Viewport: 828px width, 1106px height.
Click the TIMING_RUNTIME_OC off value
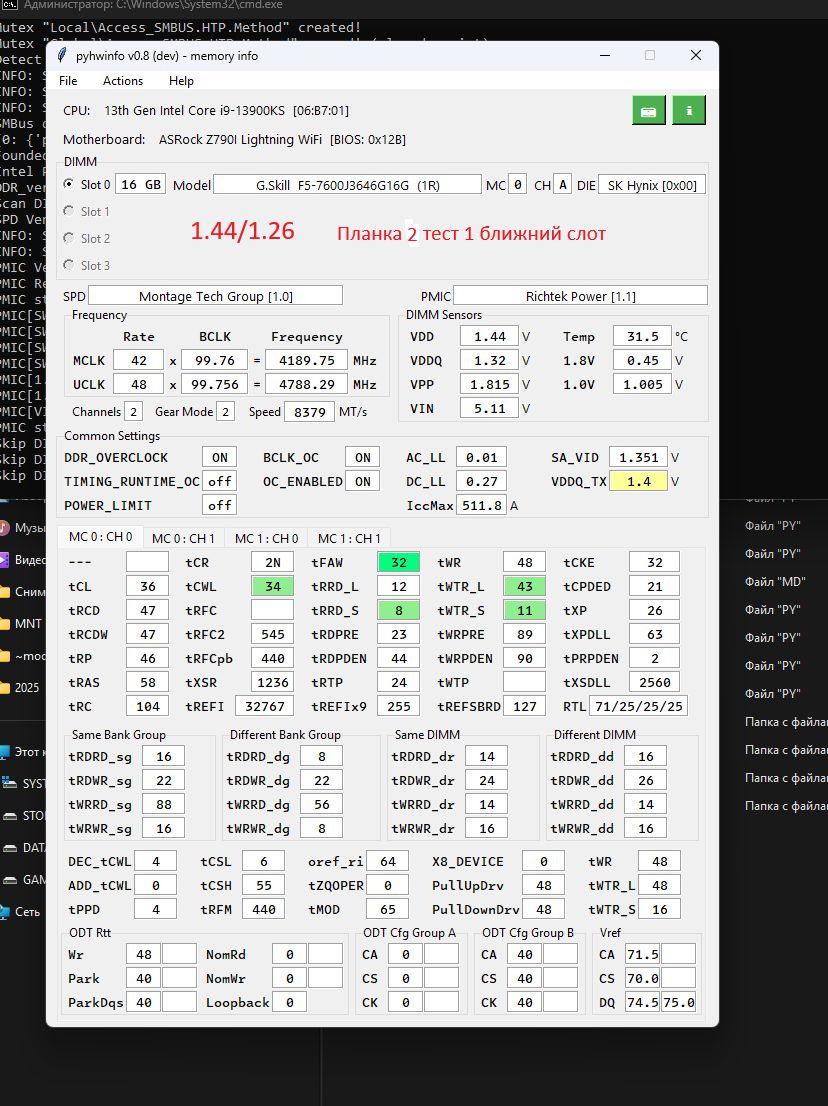point(219,481)
